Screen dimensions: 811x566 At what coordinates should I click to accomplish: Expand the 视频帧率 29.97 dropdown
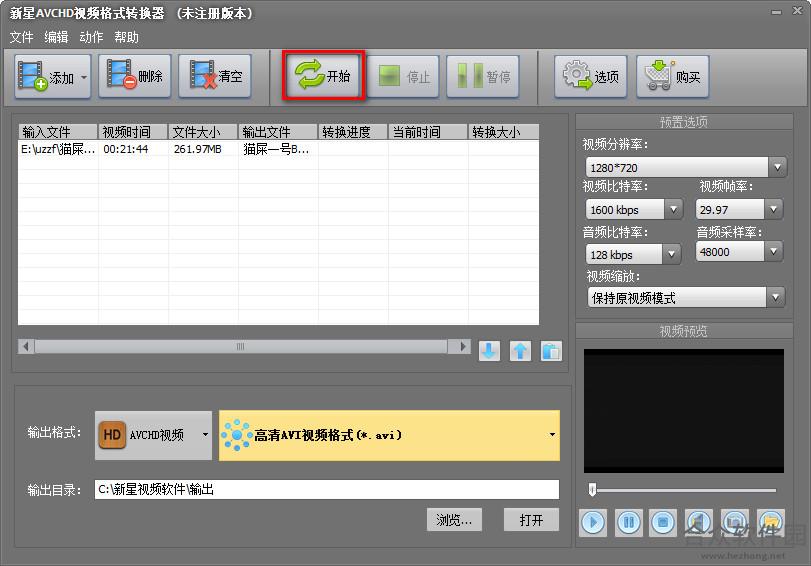coord(773,210)
